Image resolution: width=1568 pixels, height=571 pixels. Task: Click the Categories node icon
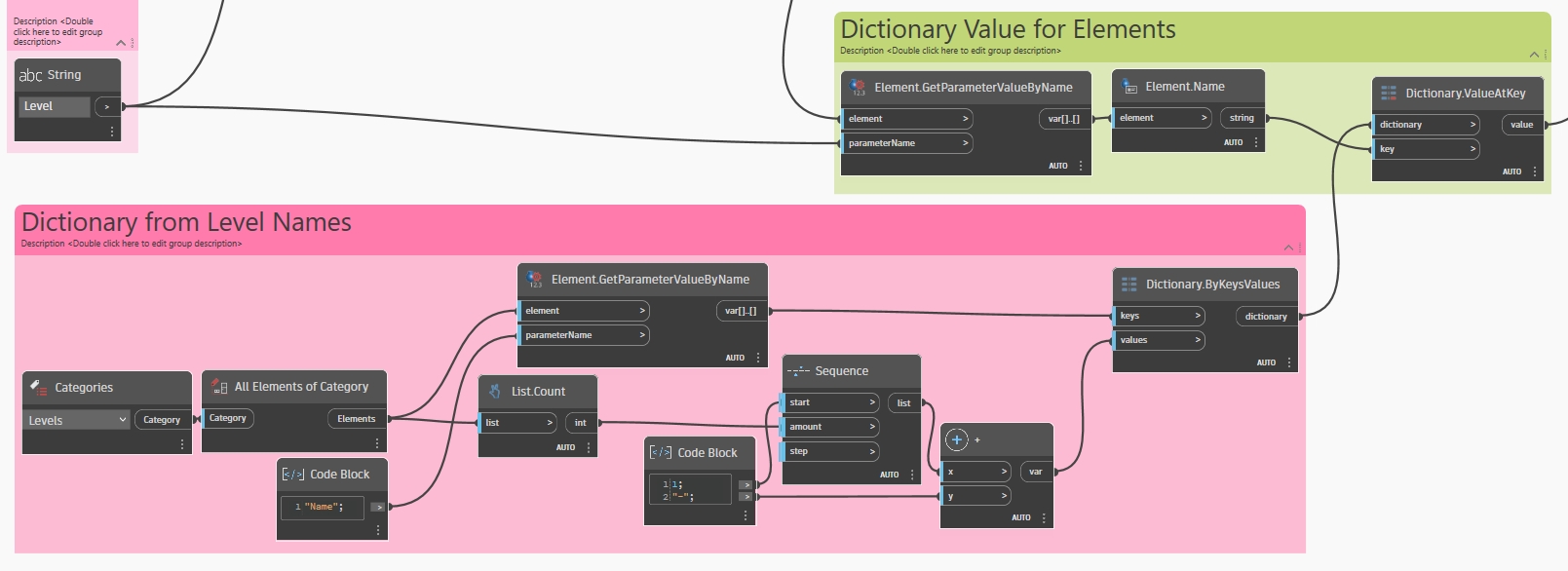[38, 387]
